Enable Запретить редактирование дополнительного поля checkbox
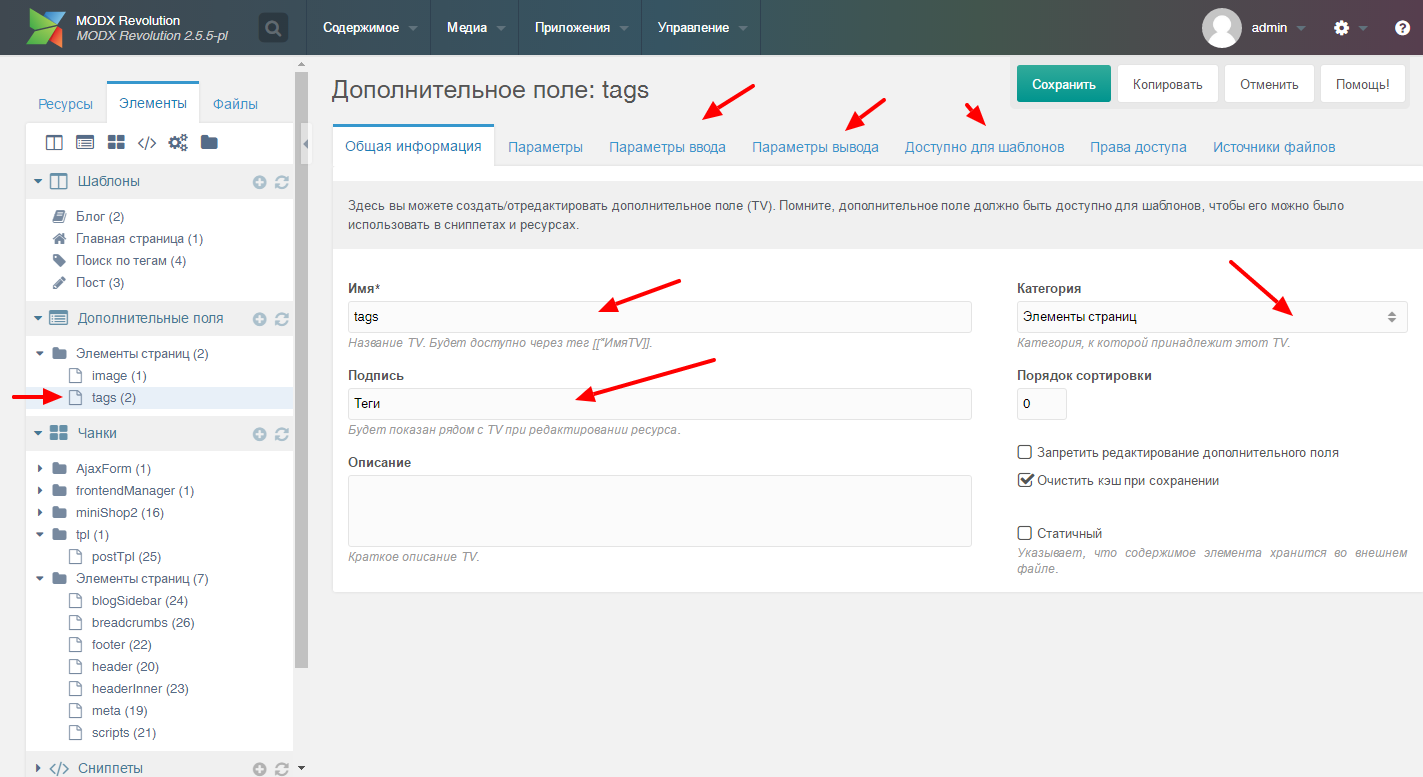This screenshot has width=1423, height=777. coord(1024,452)
